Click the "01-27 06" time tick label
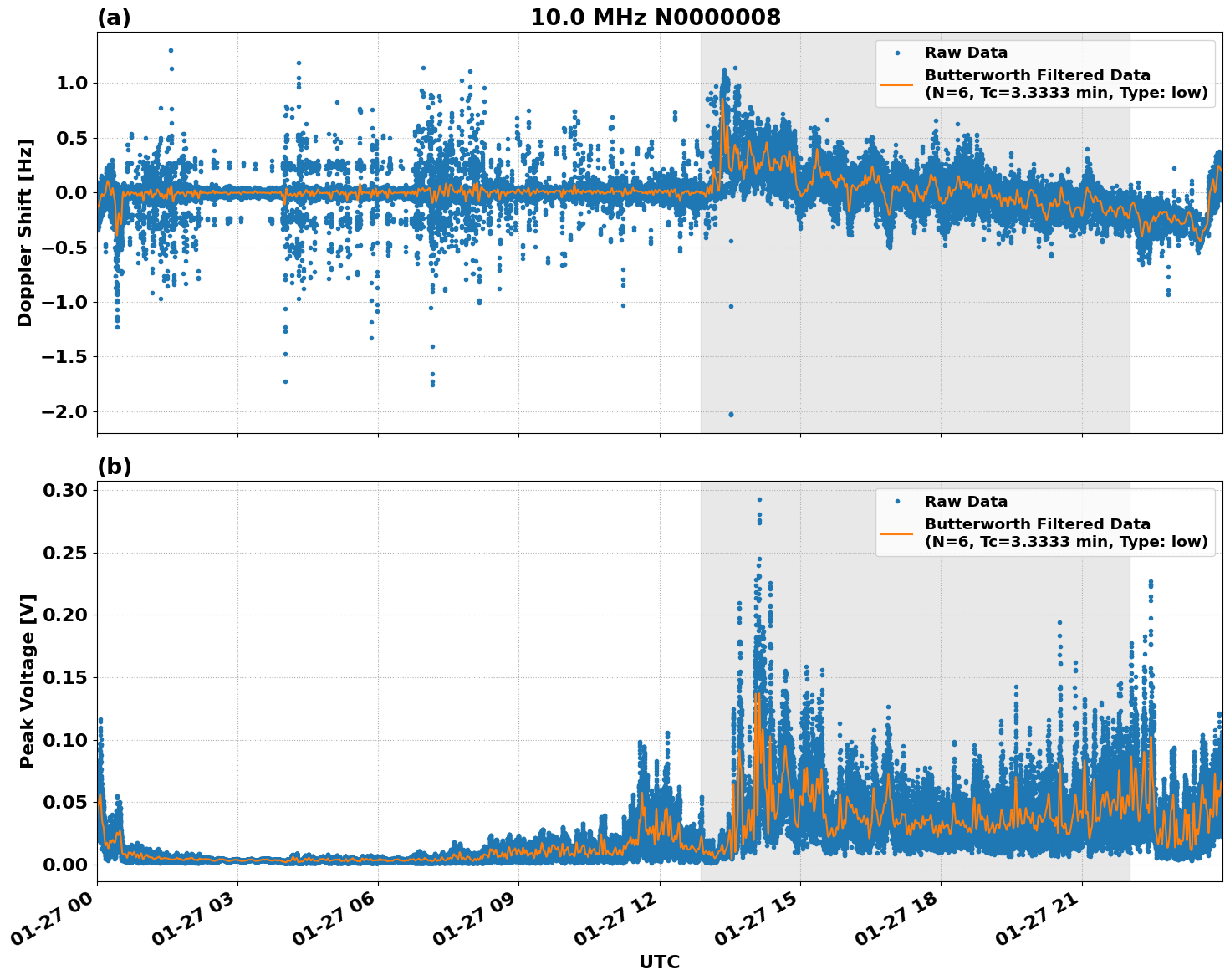 [x=335, y=919]
